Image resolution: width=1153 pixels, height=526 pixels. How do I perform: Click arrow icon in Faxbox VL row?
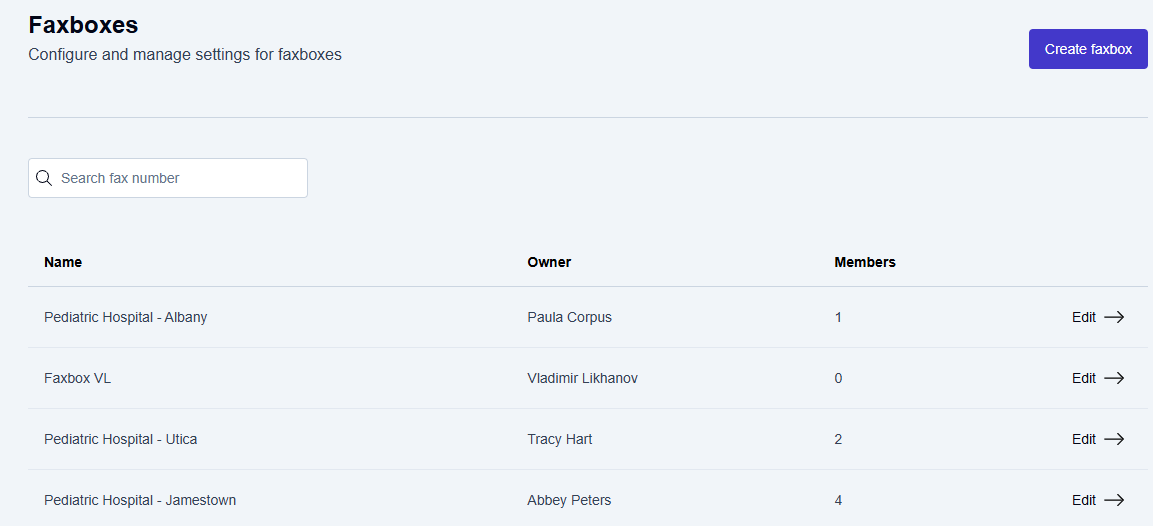click(x=1114, y=378)
